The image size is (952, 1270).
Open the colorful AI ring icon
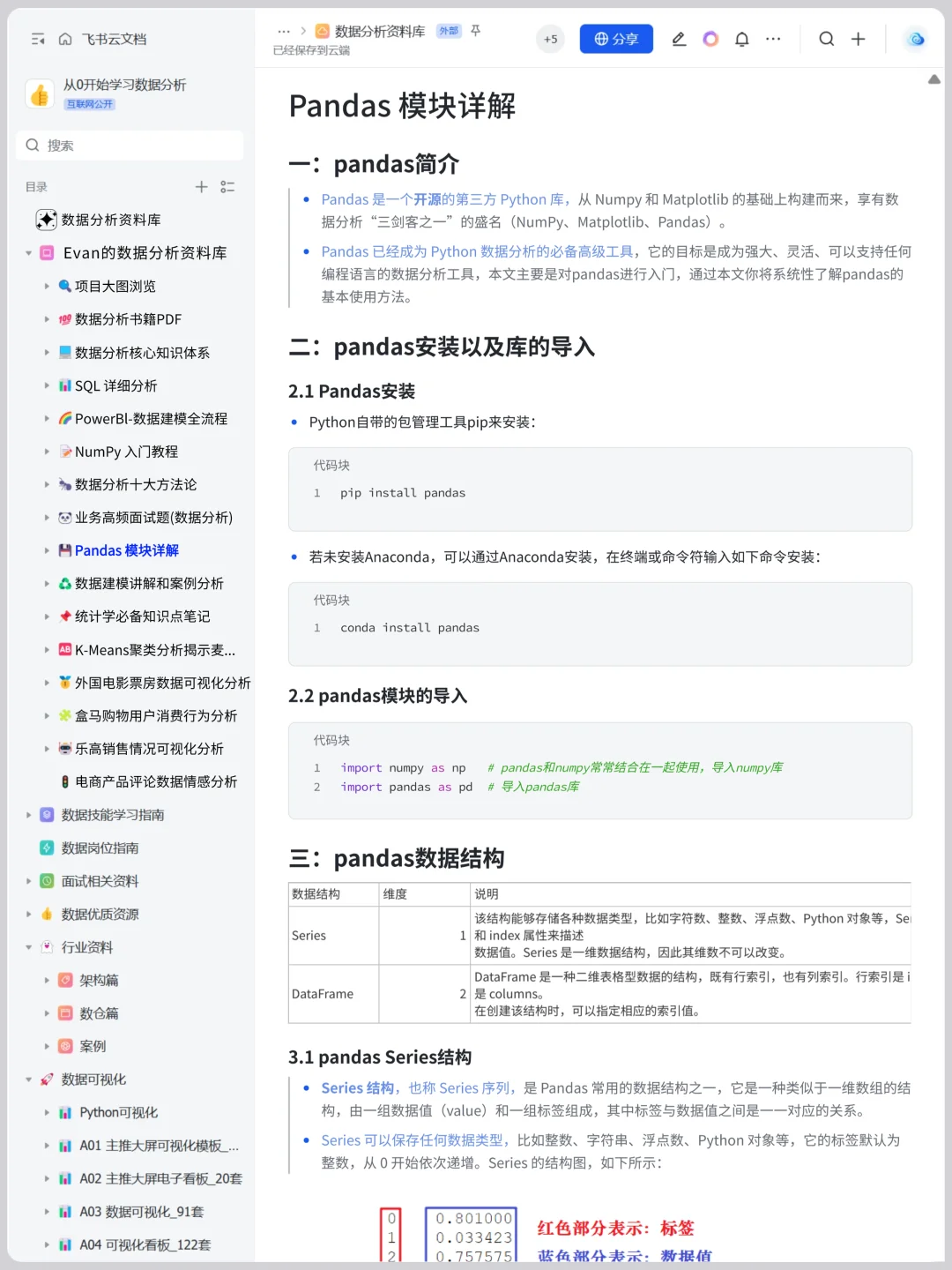coord(710,39)
